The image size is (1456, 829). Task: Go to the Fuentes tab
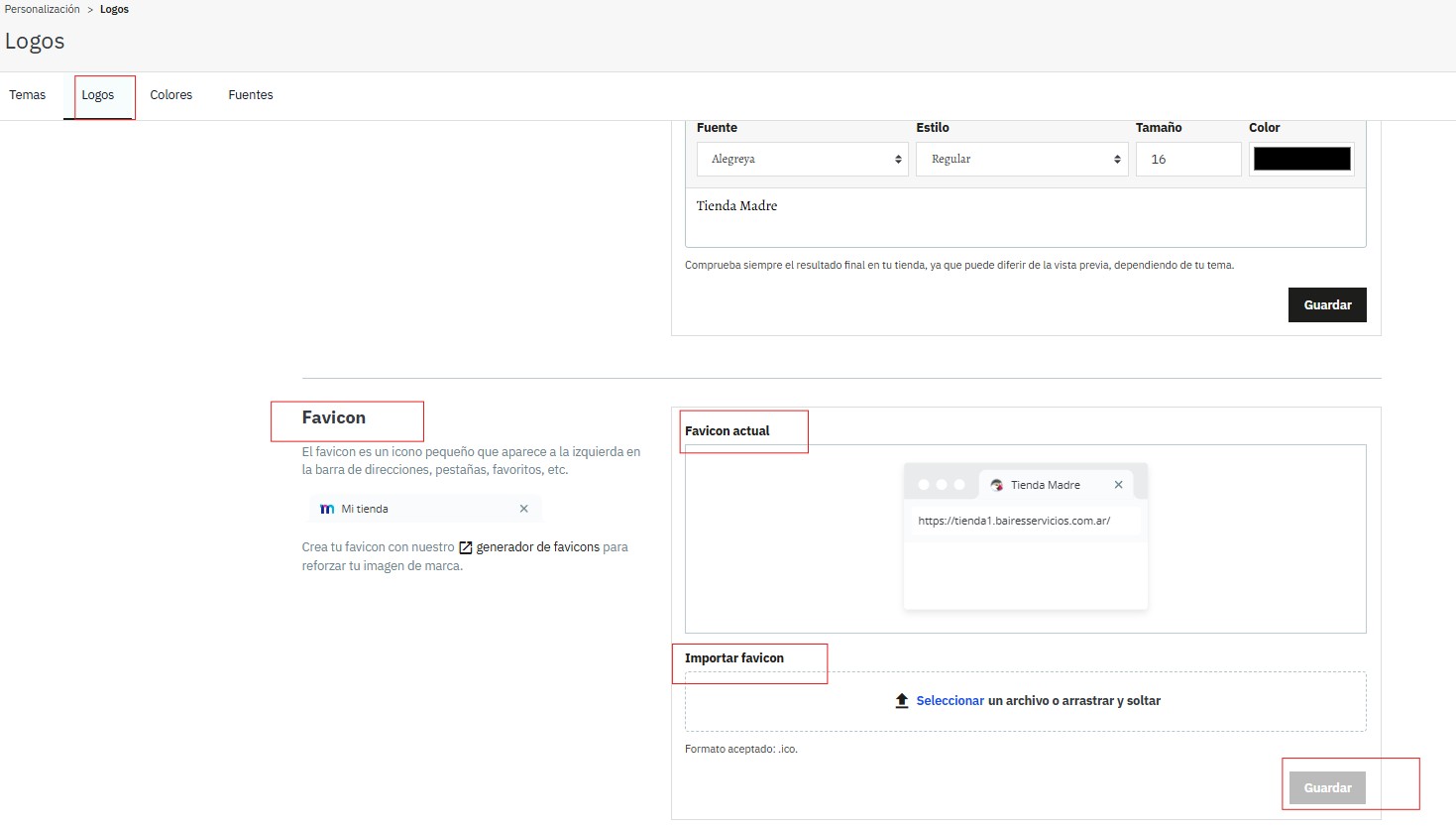(x=251, y=95)
